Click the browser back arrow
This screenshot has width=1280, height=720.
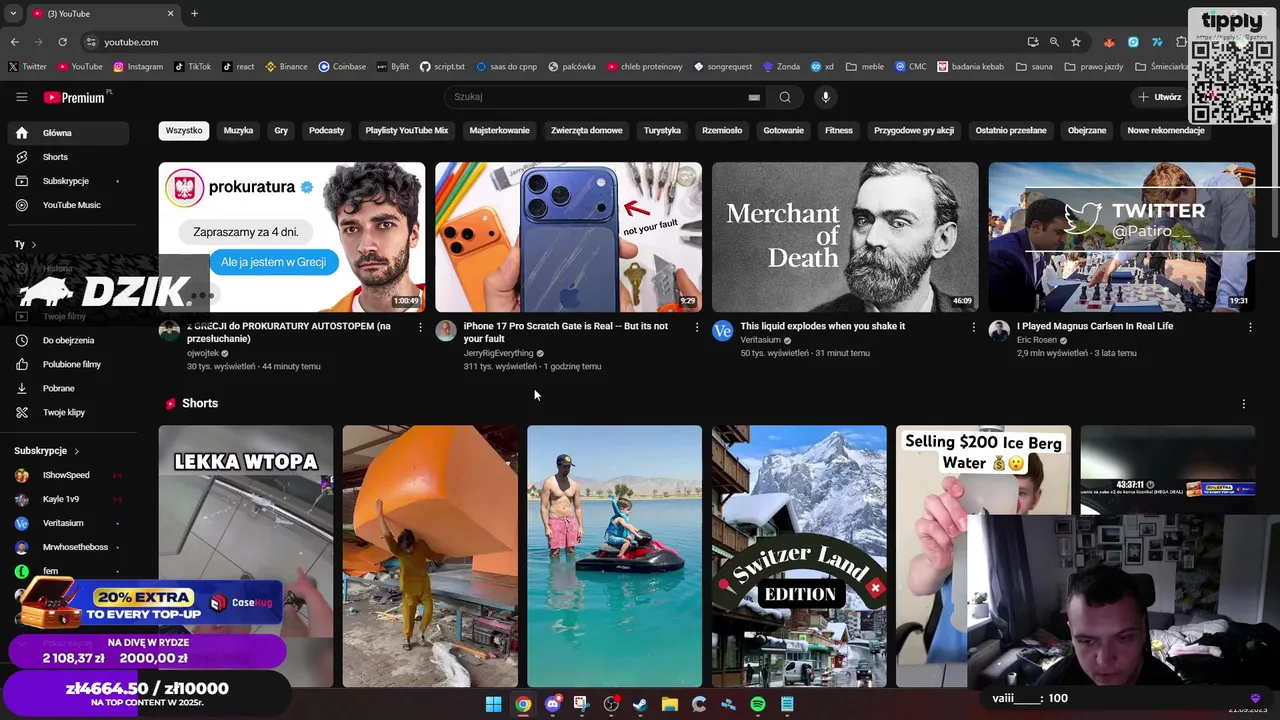pyautogui.click(x=14, y=42)
